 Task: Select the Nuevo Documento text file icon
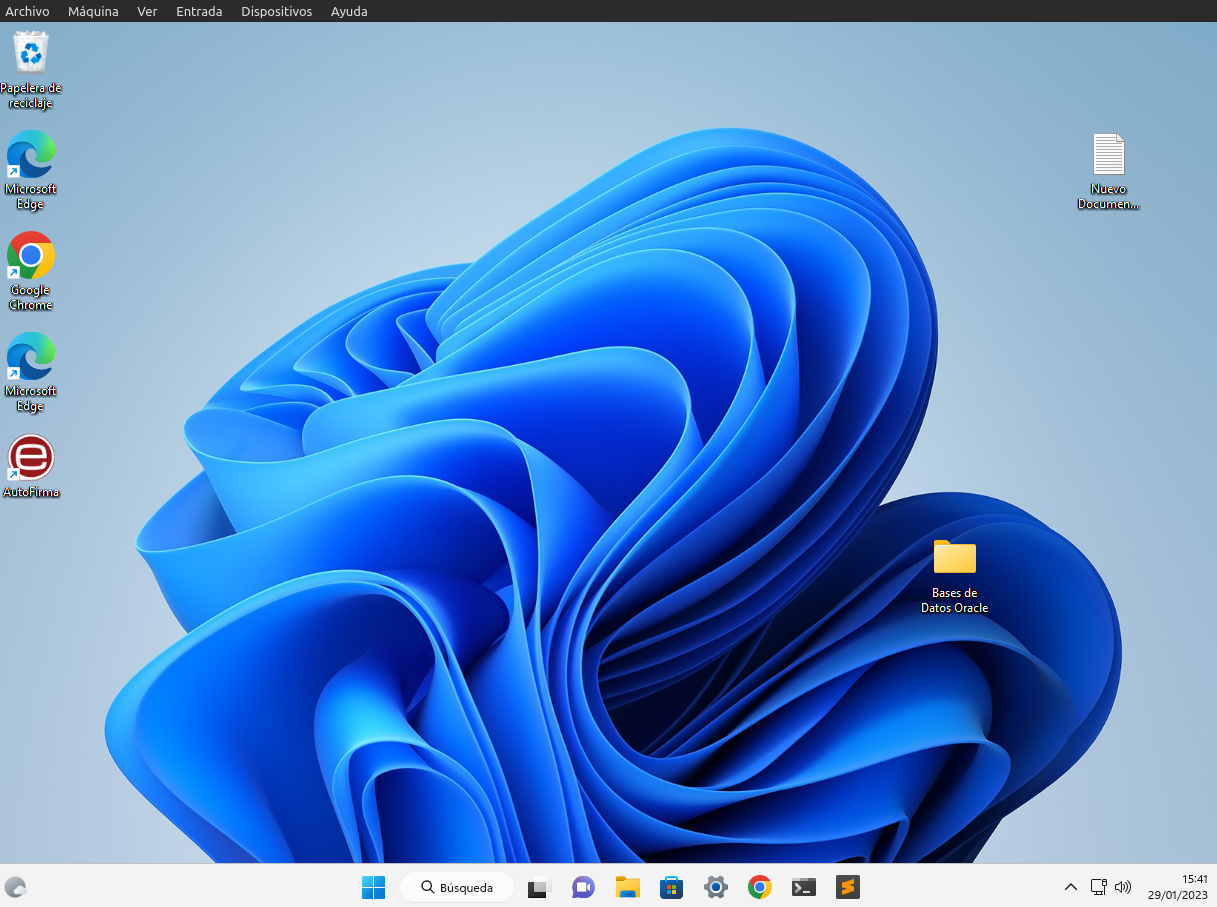pos(1108,172)
